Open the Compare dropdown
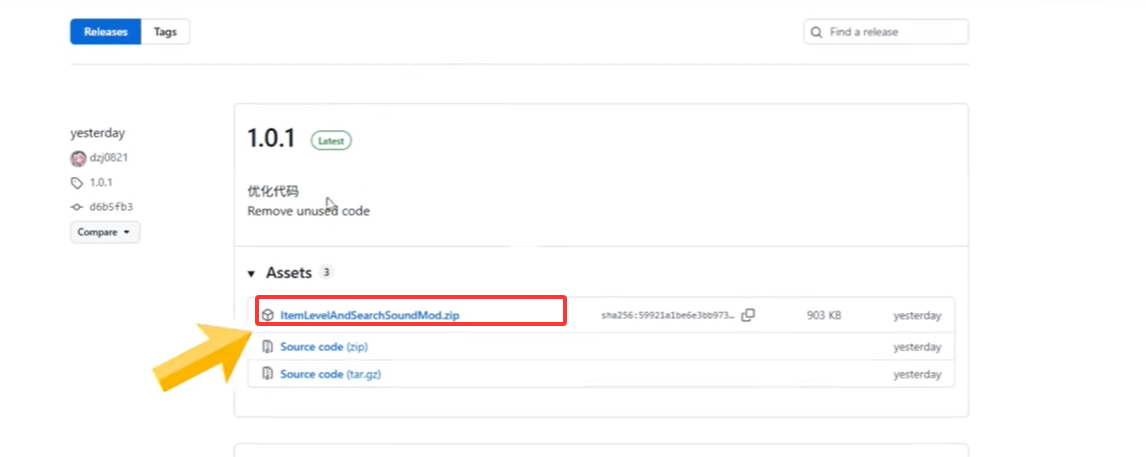The image size is (1146, 457). [105, 232]
